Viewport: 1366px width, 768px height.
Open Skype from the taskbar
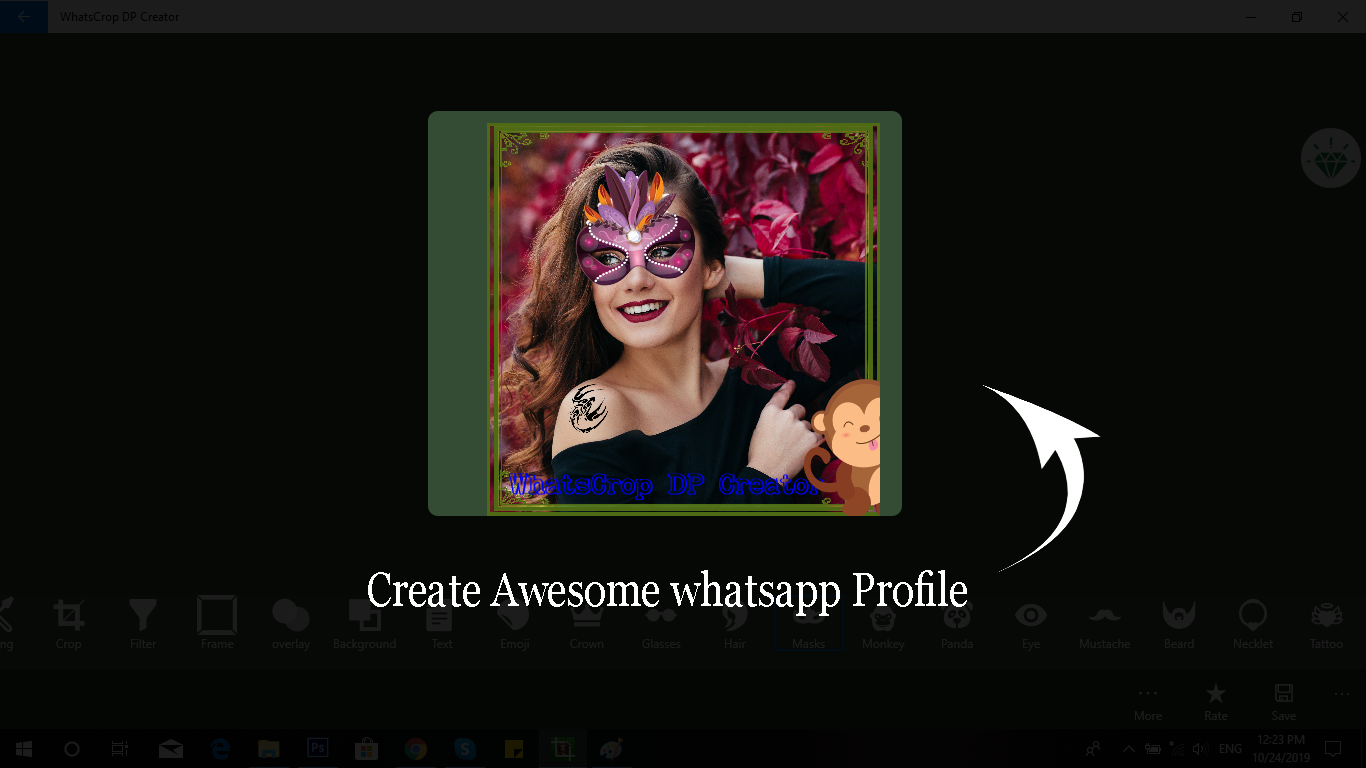[x=465, y=748]
